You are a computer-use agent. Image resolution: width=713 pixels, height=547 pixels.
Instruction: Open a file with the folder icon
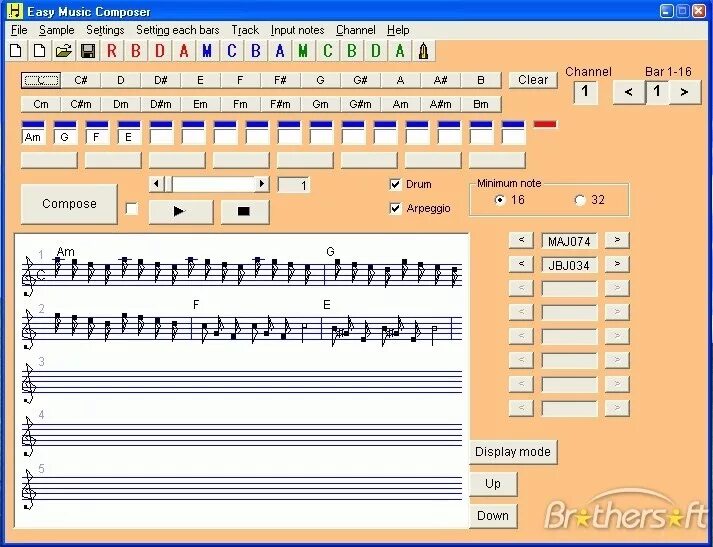point(64,50)
